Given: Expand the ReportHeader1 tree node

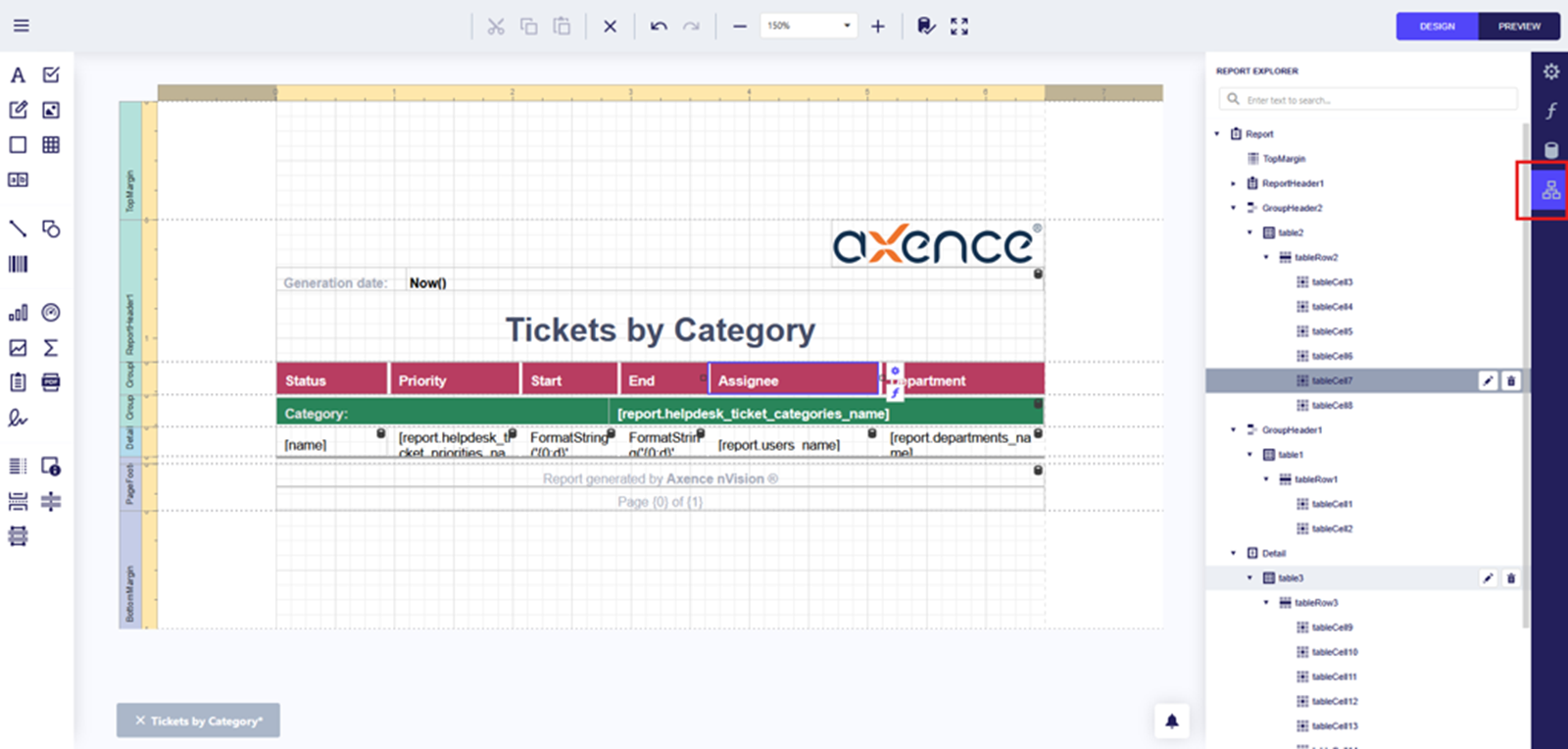Looking at the screenshot, I should (1233, 183).
